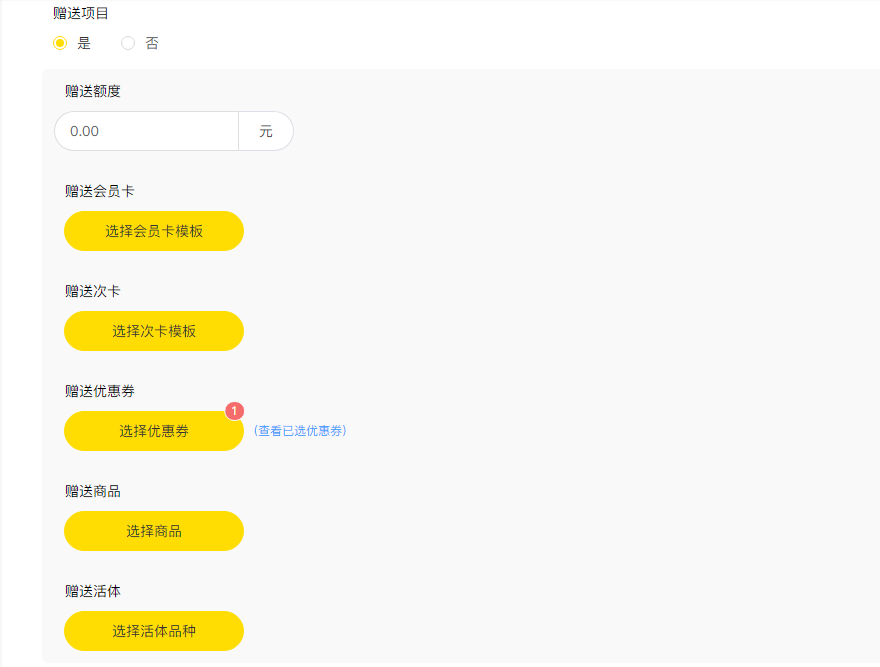The image size is (880, 667).
Task: Click the 赠送次卡 label
Action: point(93,291)
